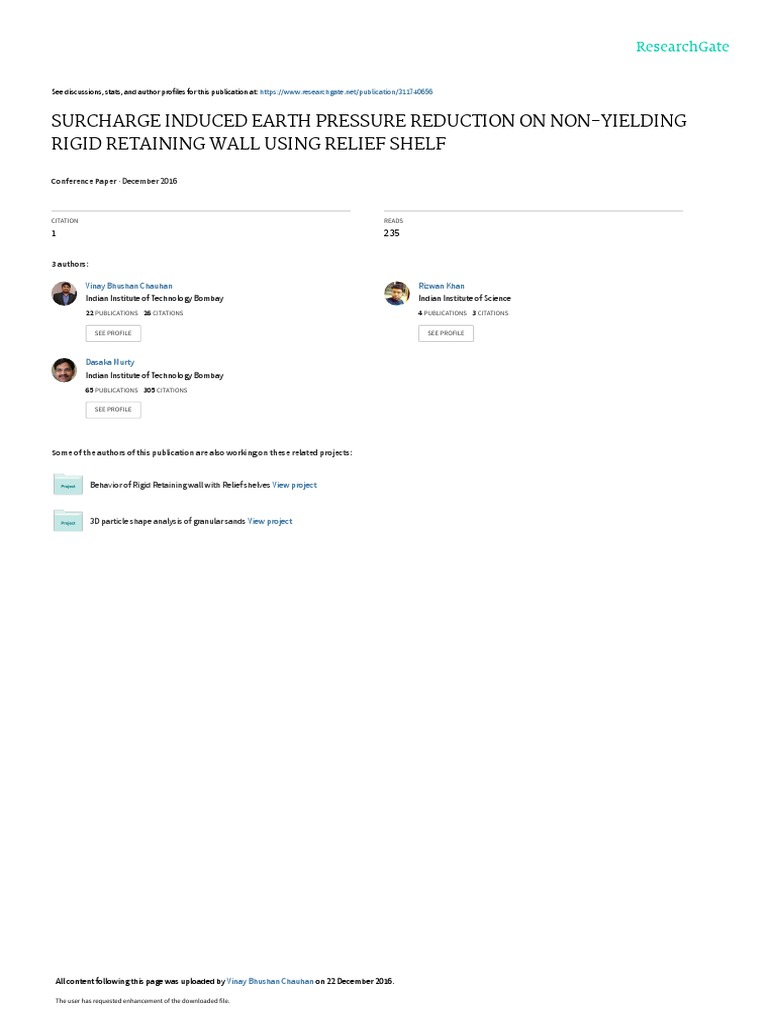Click project folder icon for 3D particle shape
Screen dimensions: 768x1024
[x=68, y=520]
